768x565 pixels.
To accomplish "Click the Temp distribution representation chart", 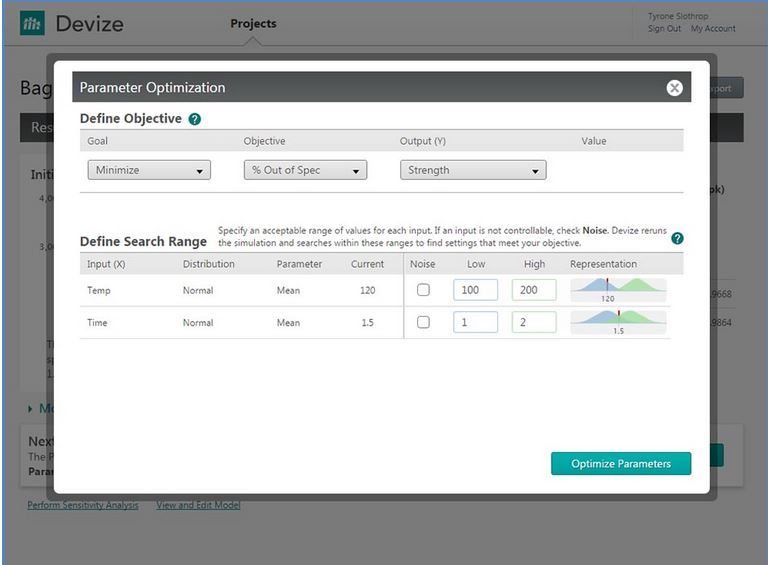I will 618,290.
